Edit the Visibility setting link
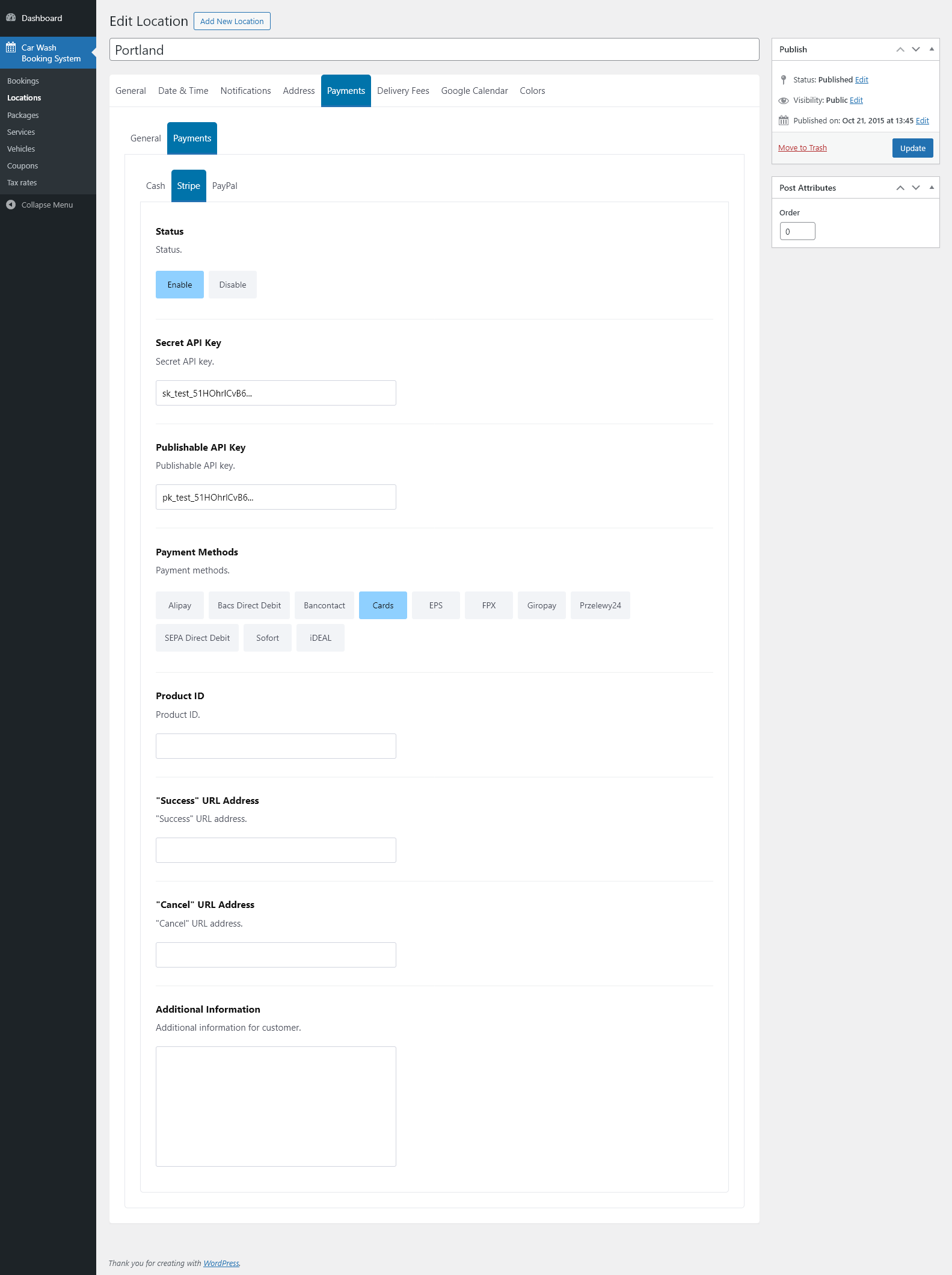This screenshot has height=1275, width=952. (x=856, y=100)
